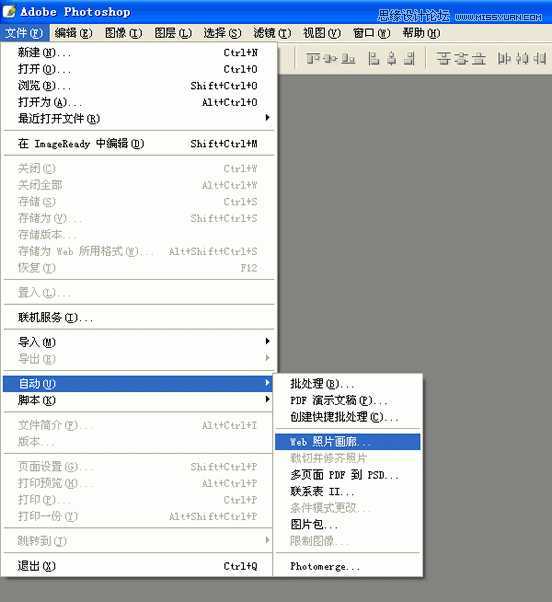Click the grayed 存储(S) entry
Screen dimensions: 552x602
137,202
